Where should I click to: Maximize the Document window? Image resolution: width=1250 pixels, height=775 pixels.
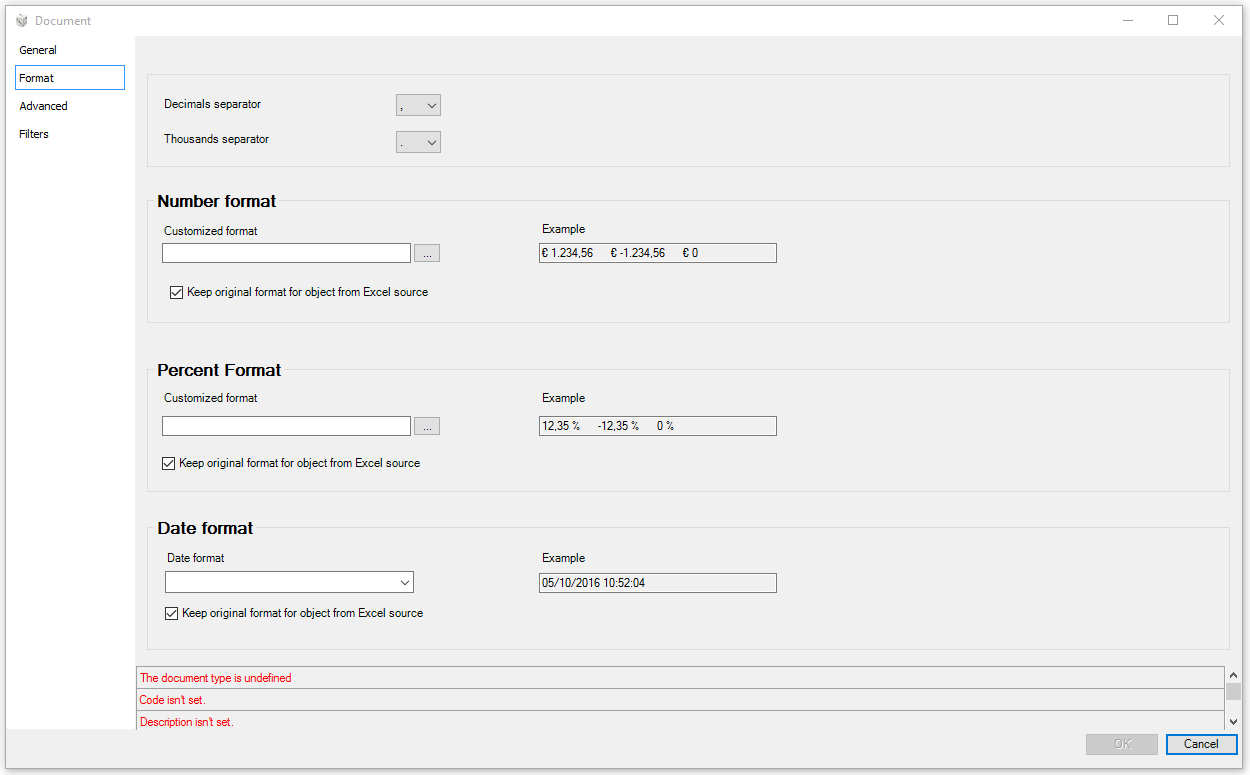tap(1173, 20)
